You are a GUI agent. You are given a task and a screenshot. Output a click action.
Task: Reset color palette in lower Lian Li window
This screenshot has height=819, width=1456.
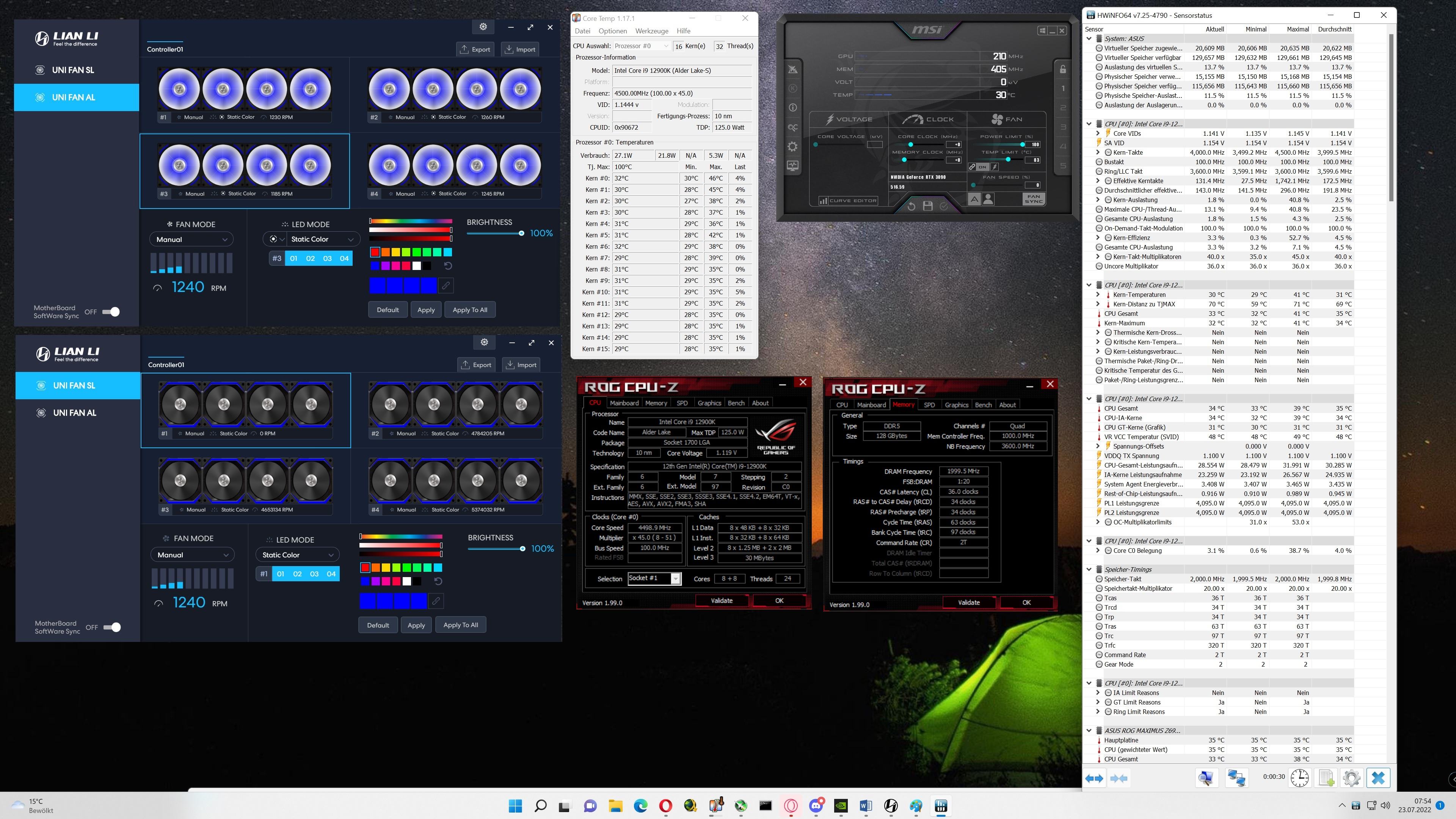point(438,581)
